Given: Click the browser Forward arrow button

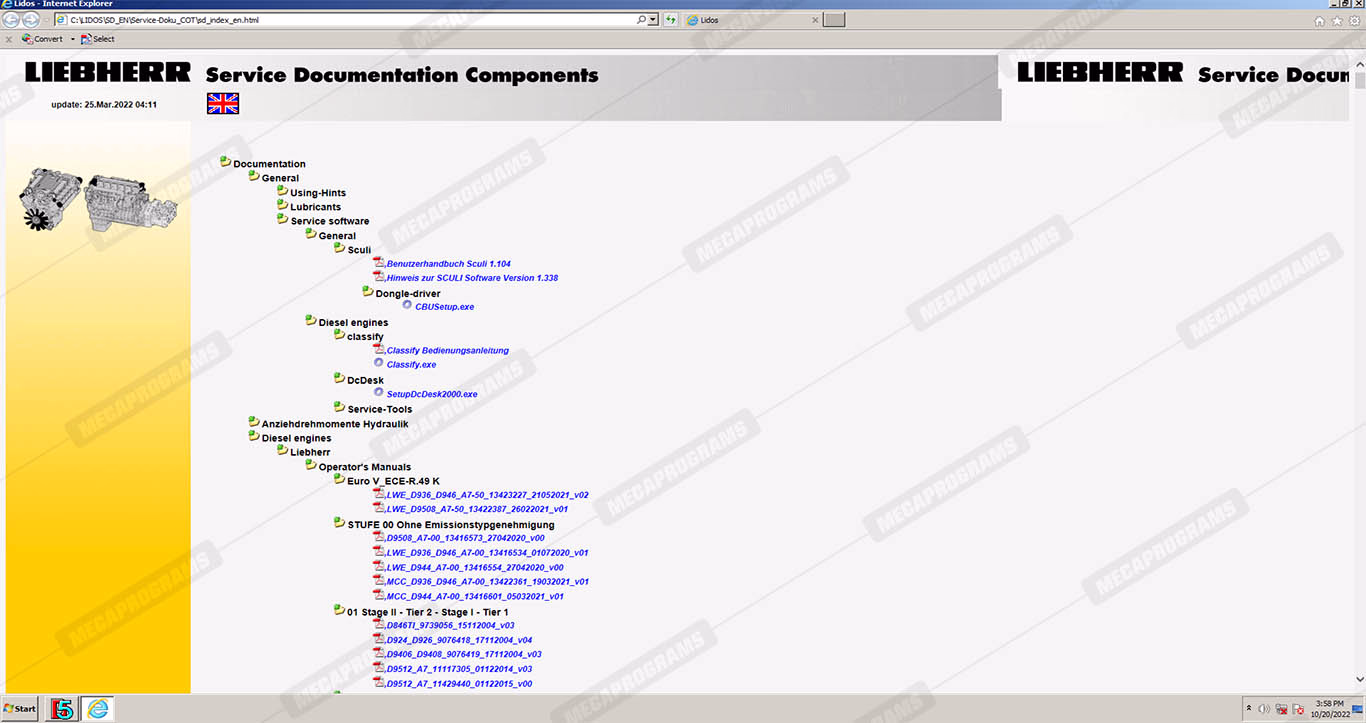Looking at the screenshot, I should [x=32, y=20].
